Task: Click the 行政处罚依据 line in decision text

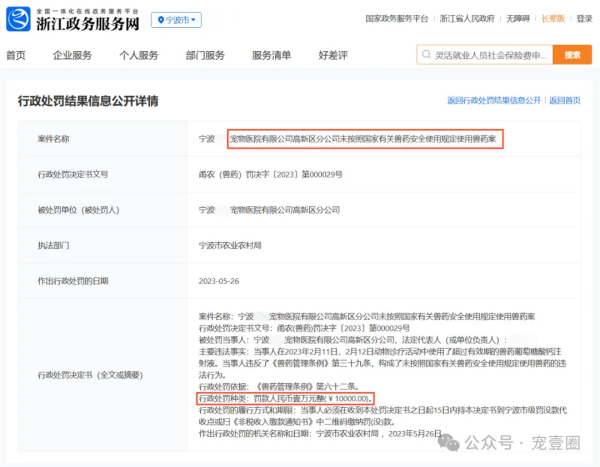Action: click(x=279, y=387)
